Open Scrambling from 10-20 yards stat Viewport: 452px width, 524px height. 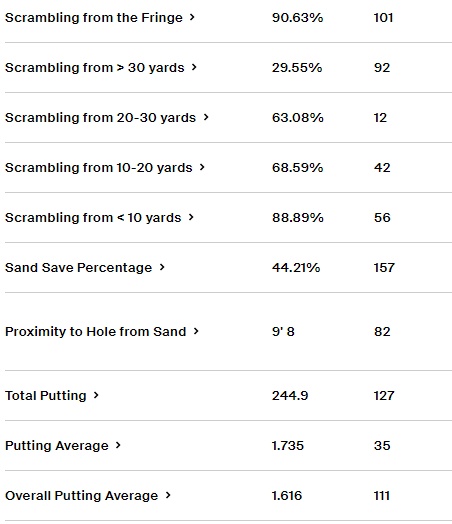[99, 168]
